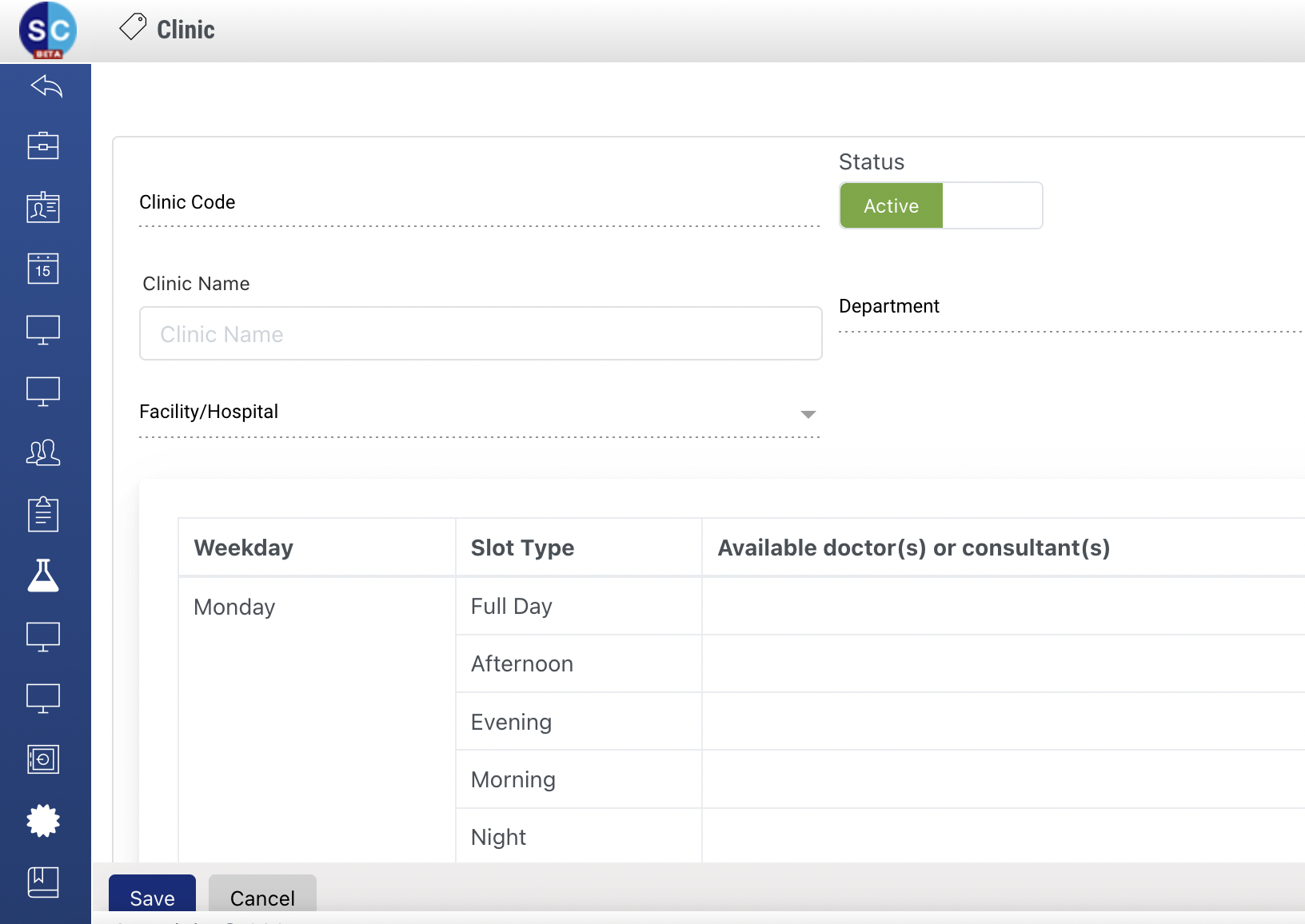
Task: Open the safe vault icon
Action: (43, 759)
